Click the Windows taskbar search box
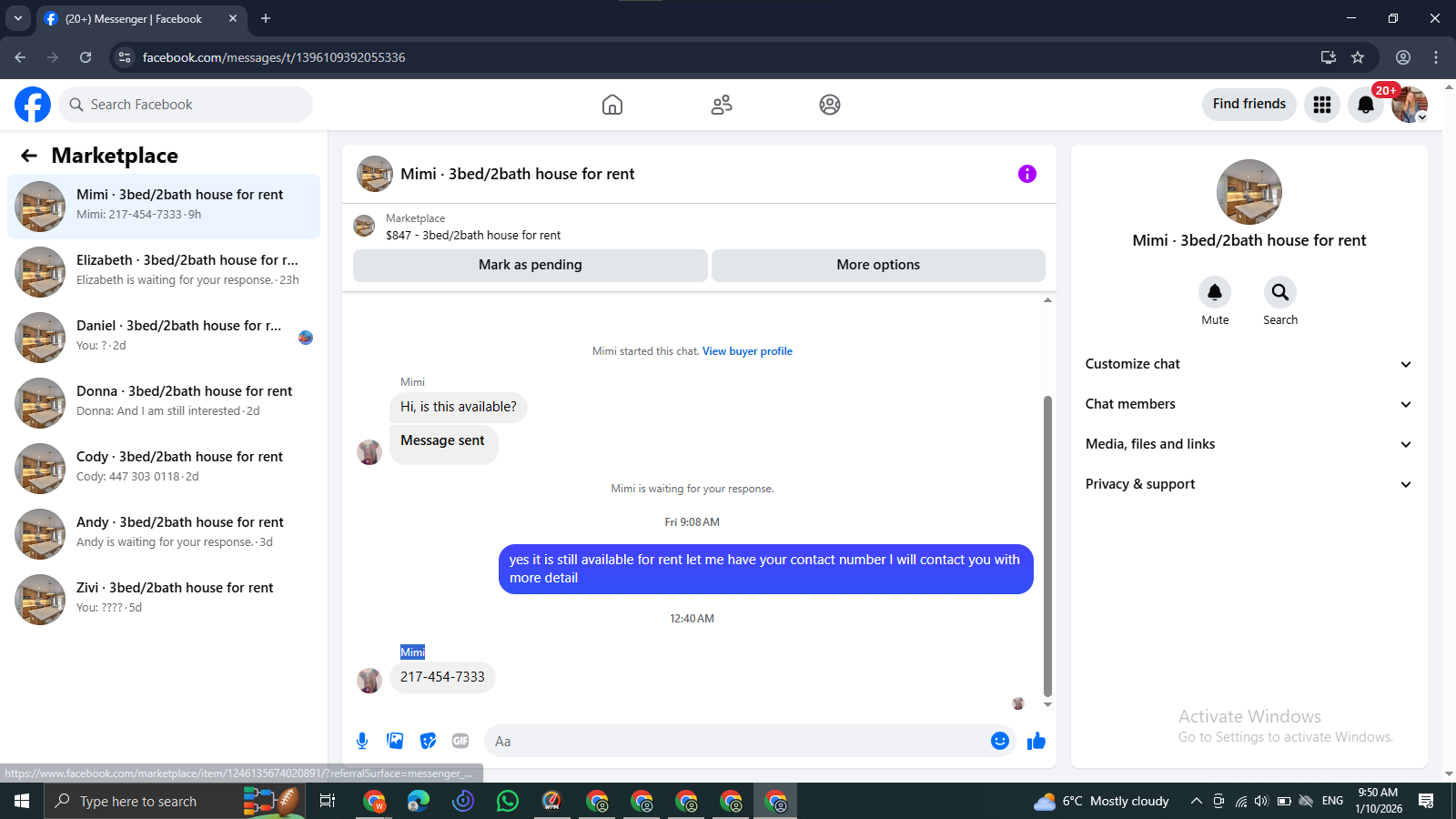This screenshot has height=819, width=1456. (173, 801)
